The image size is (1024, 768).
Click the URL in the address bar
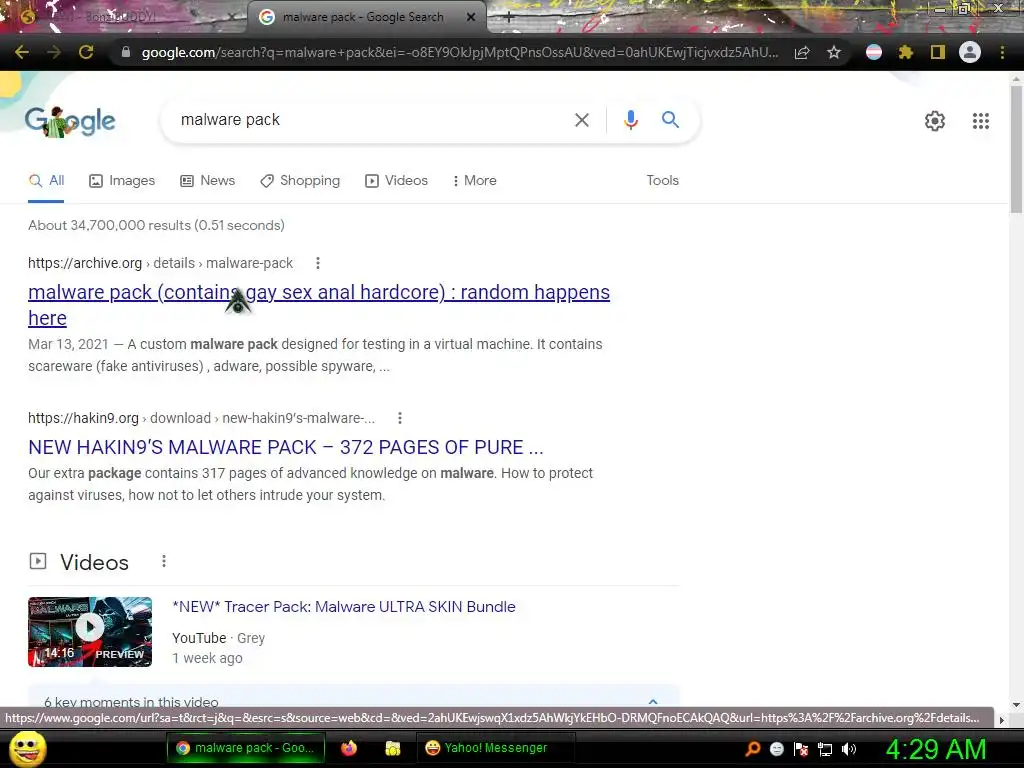pyautogui.click(x=460, y=52)
